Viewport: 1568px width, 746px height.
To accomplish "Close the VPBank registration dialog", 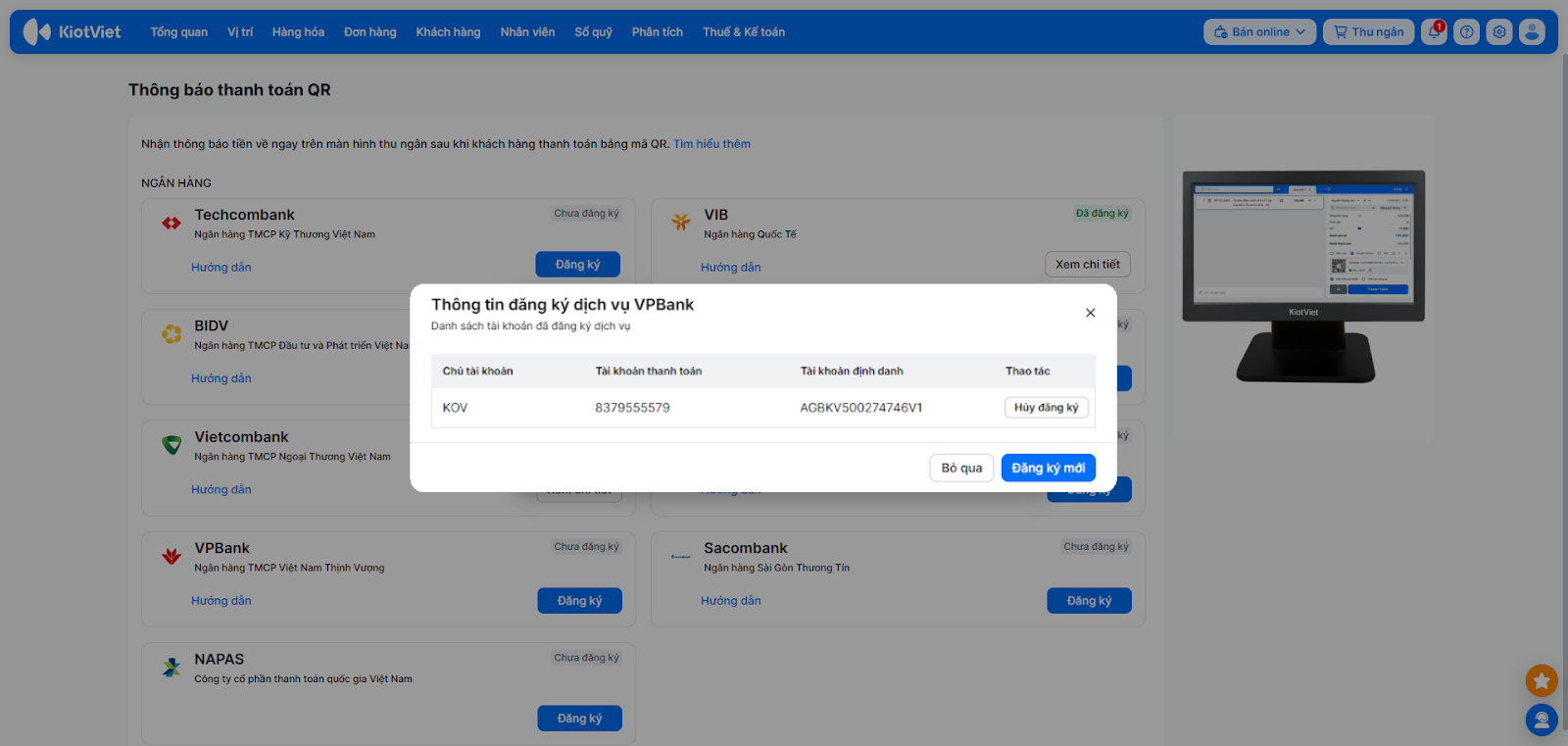I will 1090,313.
